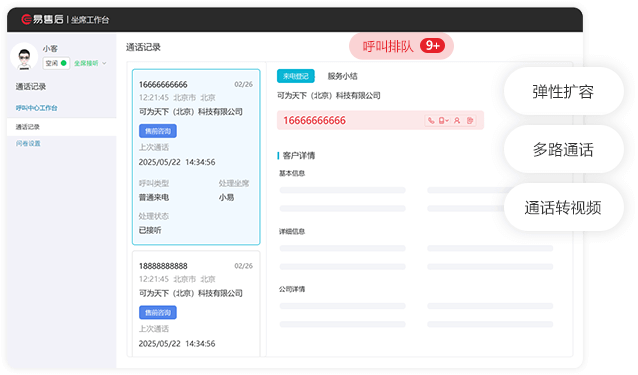
Task: Open 通话记录 item in the sidebar menu
Action: click(x=61, y=127)
